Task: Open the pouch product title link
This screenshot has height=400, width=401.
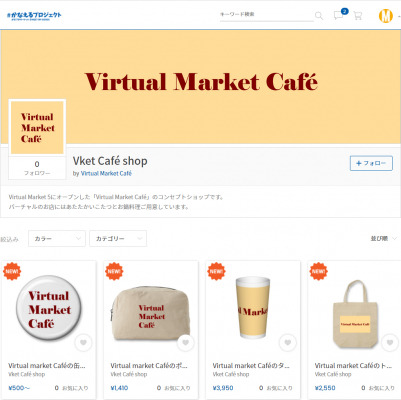Action: 149,366
